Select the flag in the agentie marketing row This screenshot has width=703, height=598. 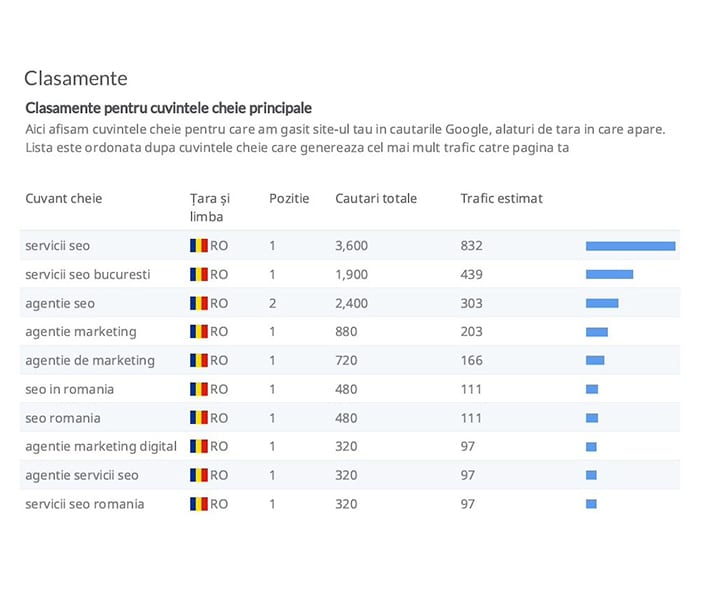pyautogui.click(x=198, y=332)
